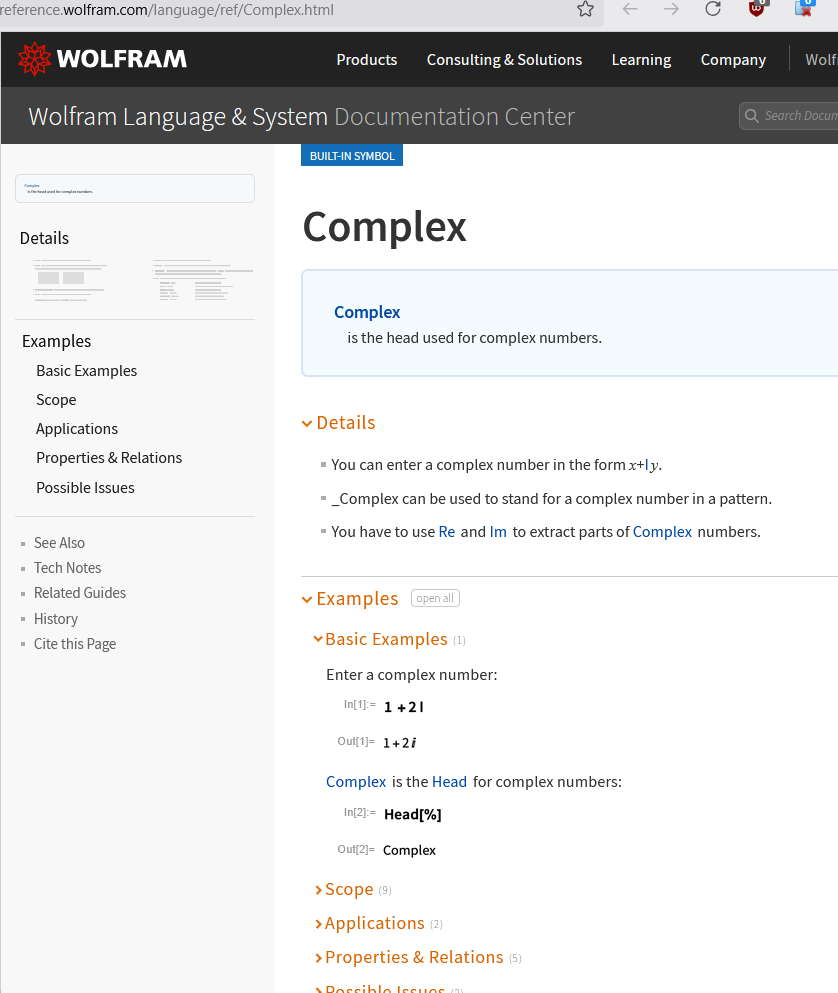Click the Wolfram logo icon
The height and width of the screenshot is (993, 838).
[x=34, y=59]
